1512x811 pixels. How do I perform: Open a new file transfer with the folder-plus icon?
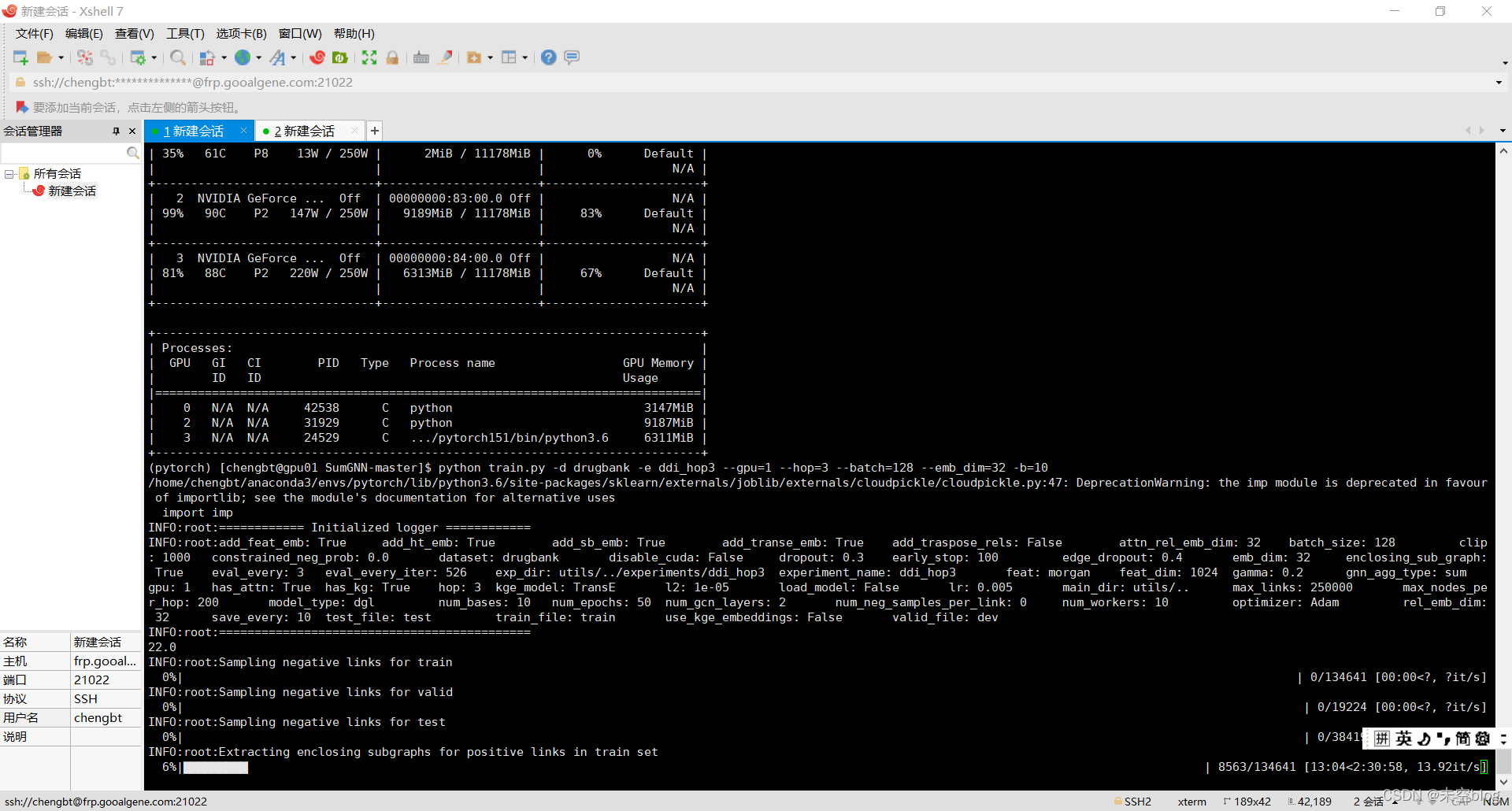pyautogui.click(x=474, y=57)
